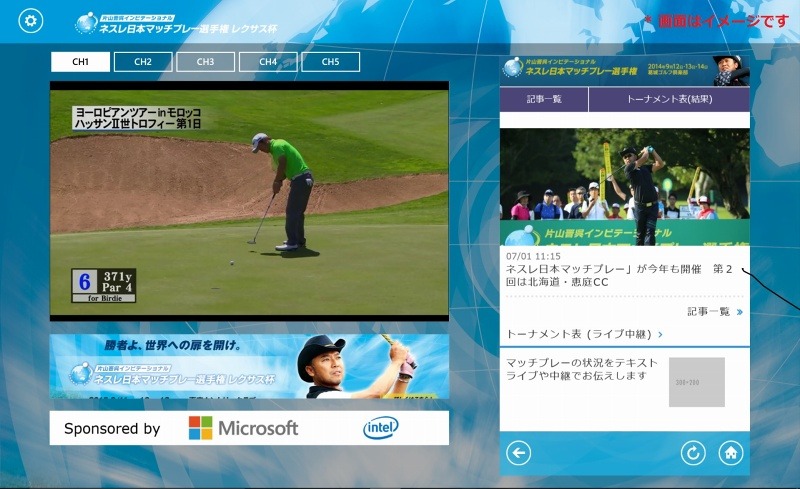Follow the 記事一覧 » link below the article
Image resolution: width=800 pixels, height=489 pixels.
(714, 311)
